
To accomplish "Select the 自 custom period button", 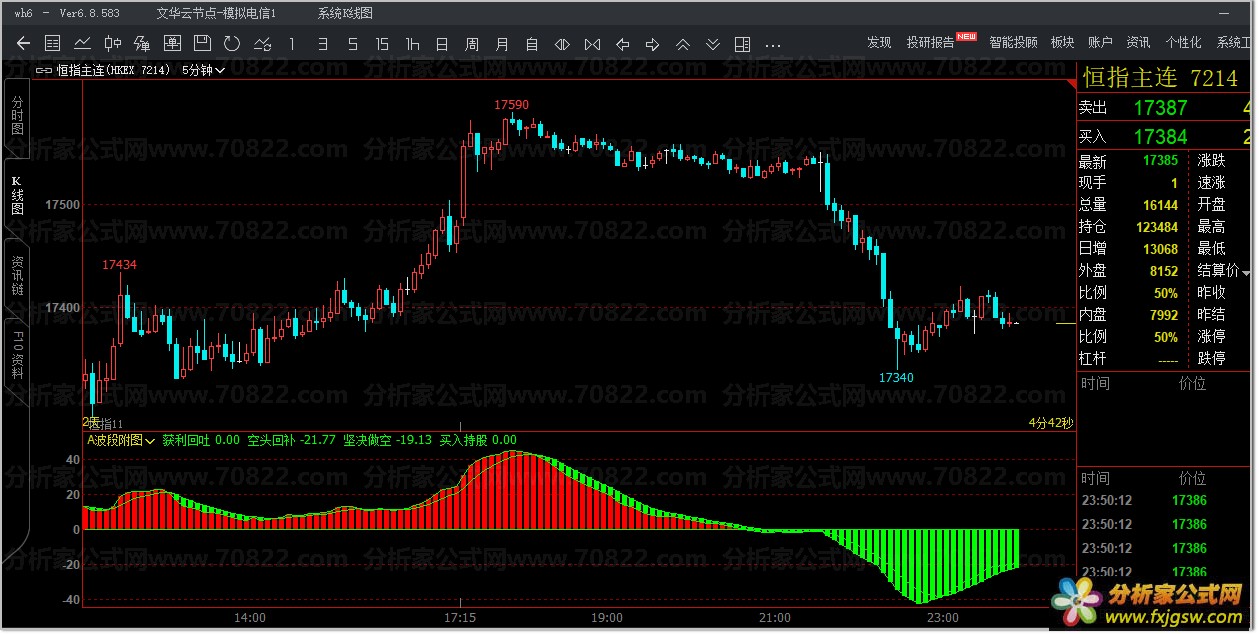I will (532, 44).
